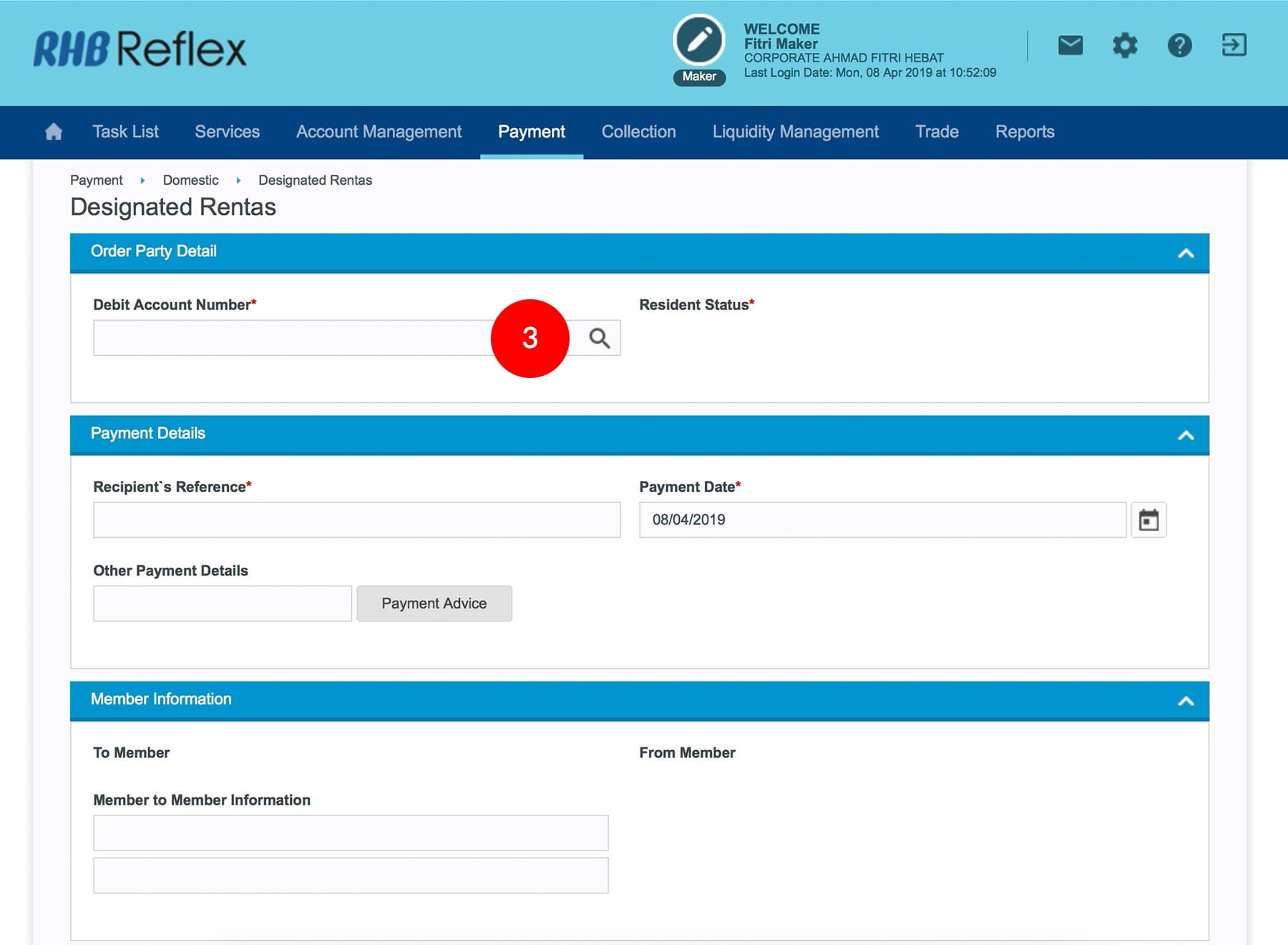Collapse the Order Party Detail section
The height and width of the screenshot is (945, 1288).
coord(1186,253)
